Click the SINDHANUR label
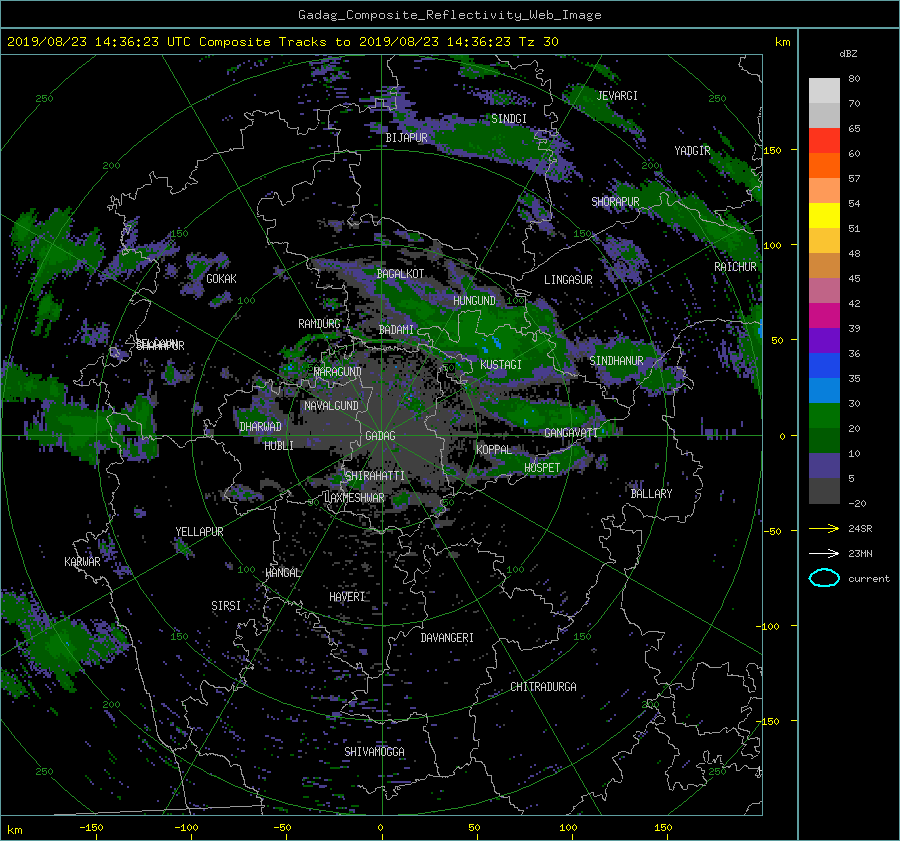This screenshot has width=900, height=841. pyautogui.click(x=616, y=361)
